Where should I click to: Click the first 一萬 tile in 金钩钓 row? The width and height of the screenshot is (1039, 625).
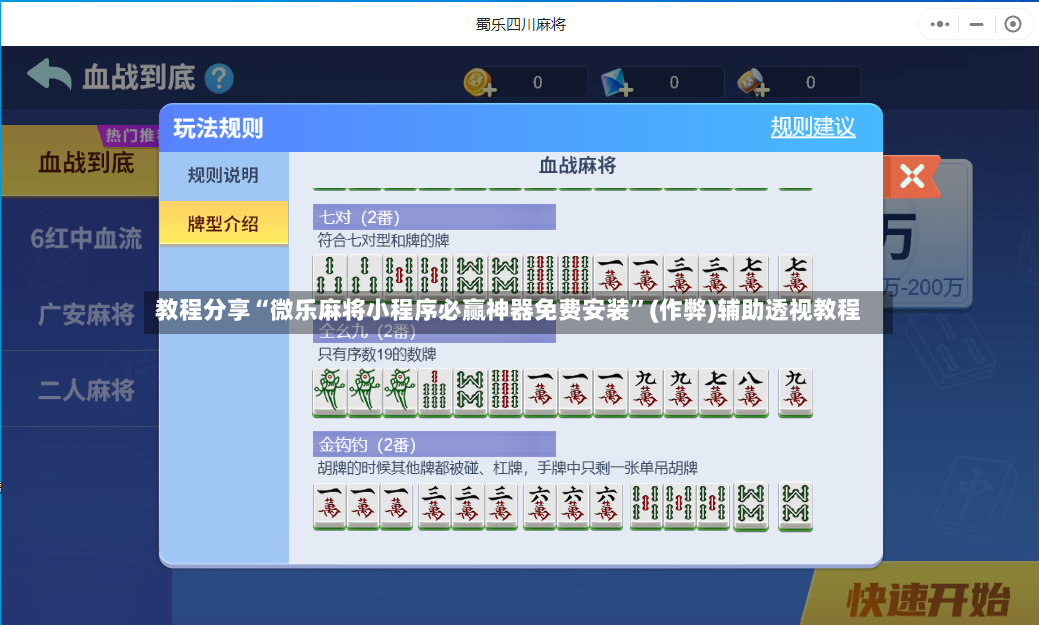click(329, 506)
